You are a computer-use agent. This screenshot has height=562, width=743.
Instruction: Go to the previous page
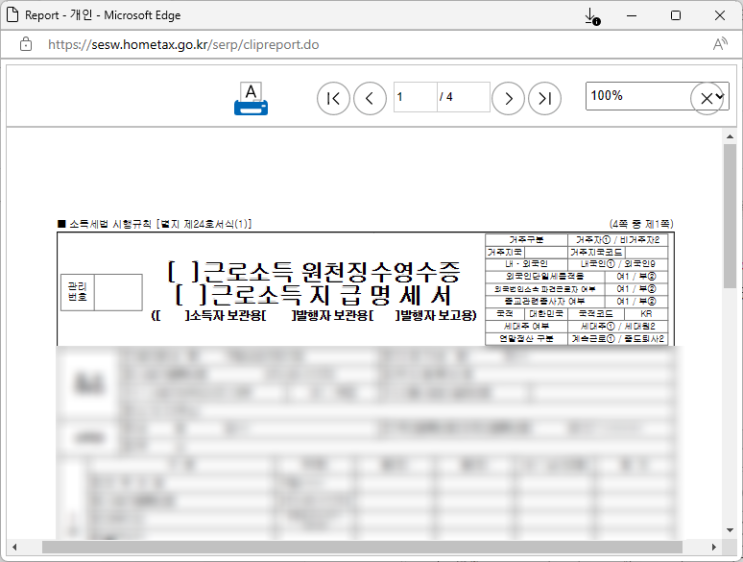[370, 99]
